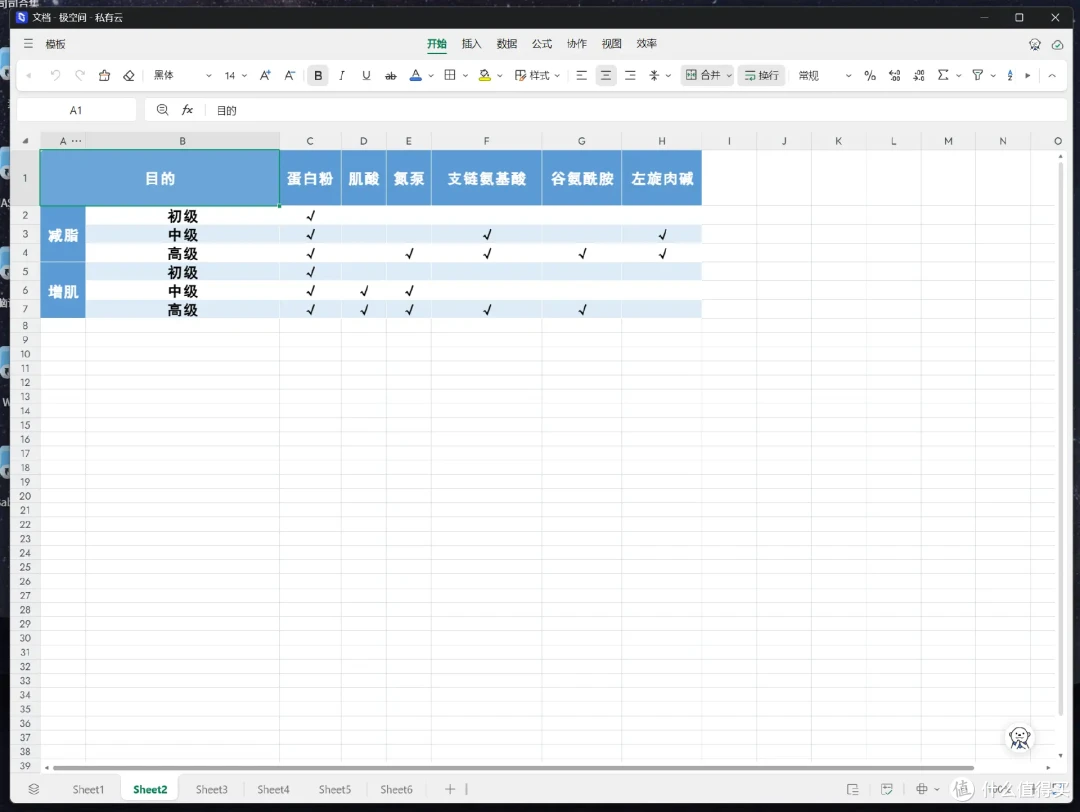Click the redo arrow icon
The image size is (1080, 812).
coord(80,75)
